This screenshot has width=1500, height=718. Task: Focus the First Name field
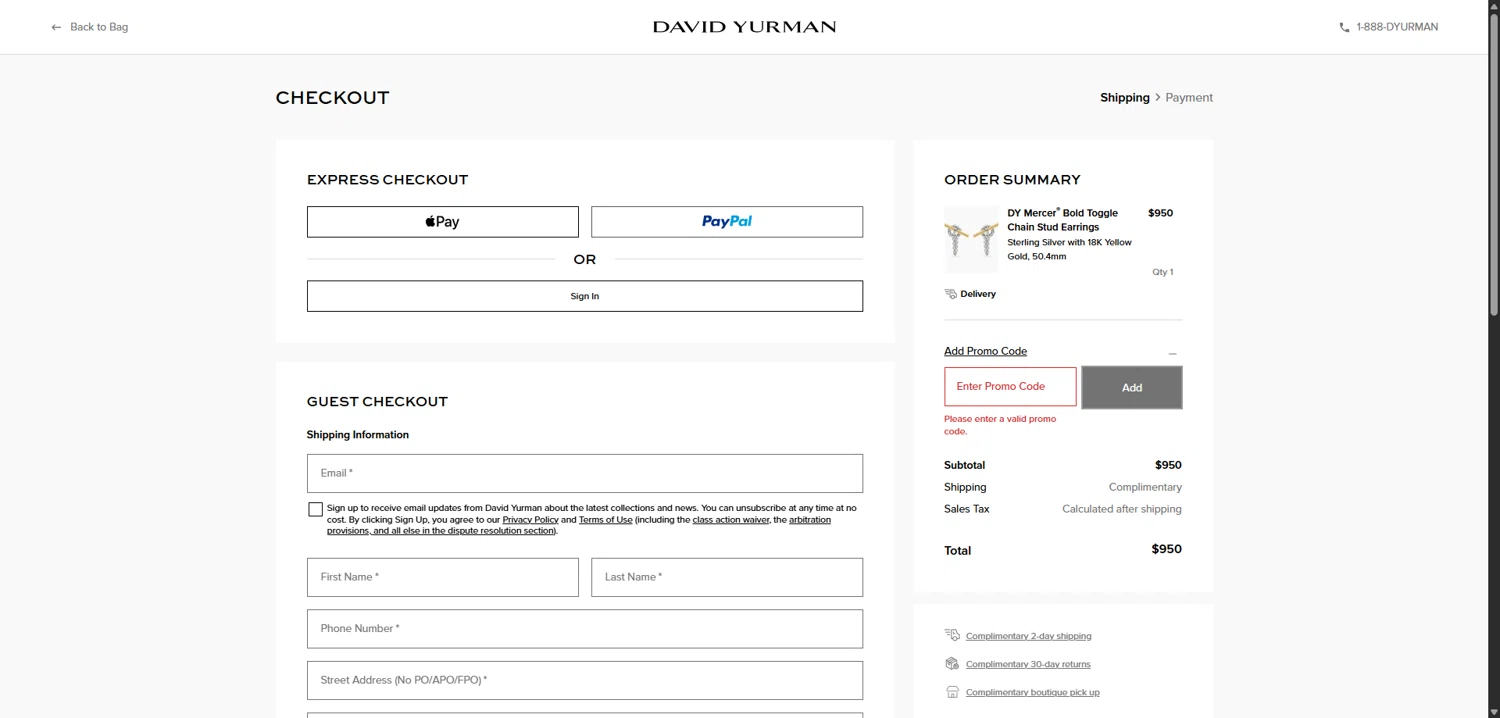point(442,577)
